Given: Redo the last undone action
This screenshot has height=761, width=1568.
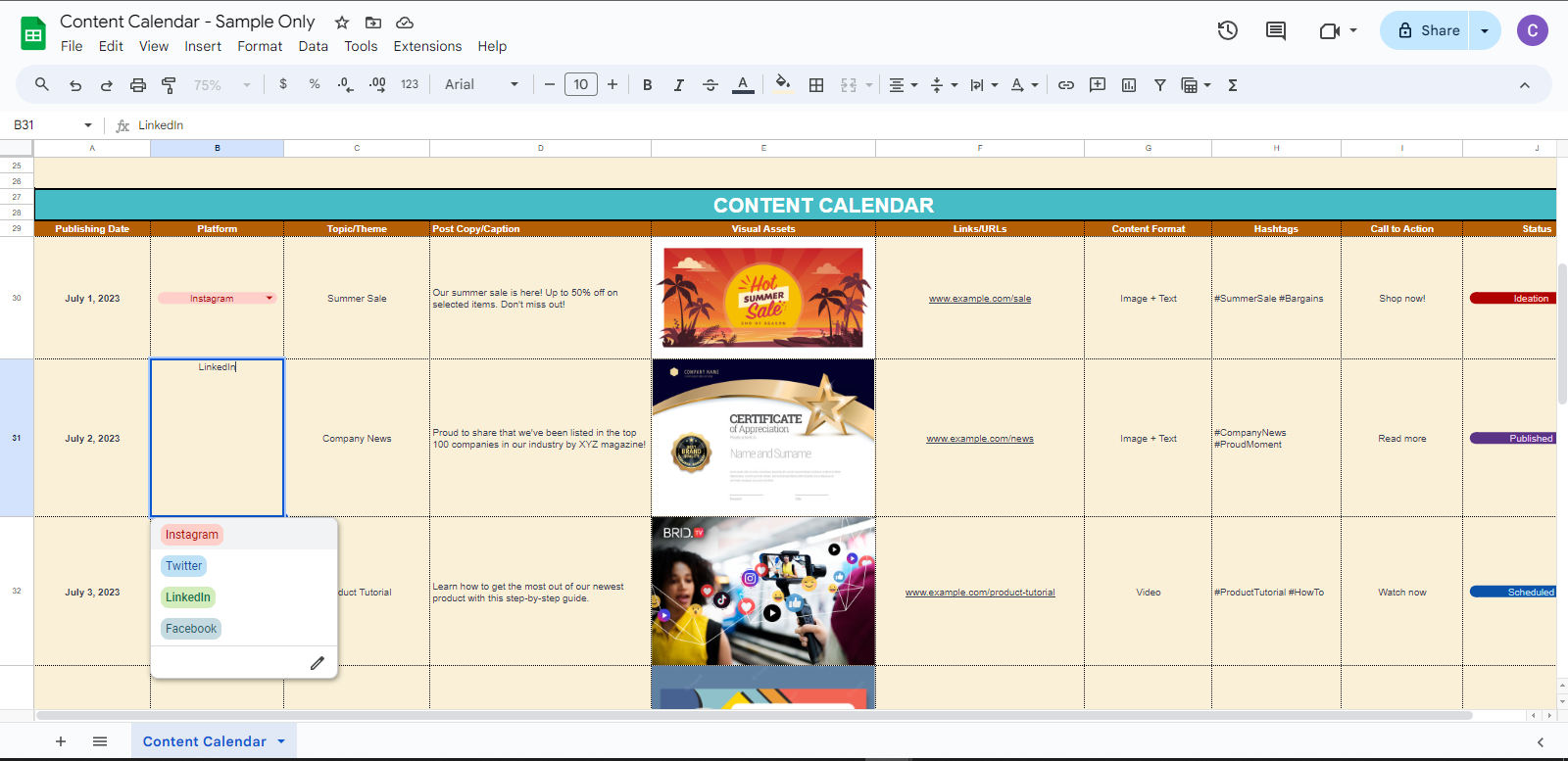Looking at the screenshot, I should 107,85.
